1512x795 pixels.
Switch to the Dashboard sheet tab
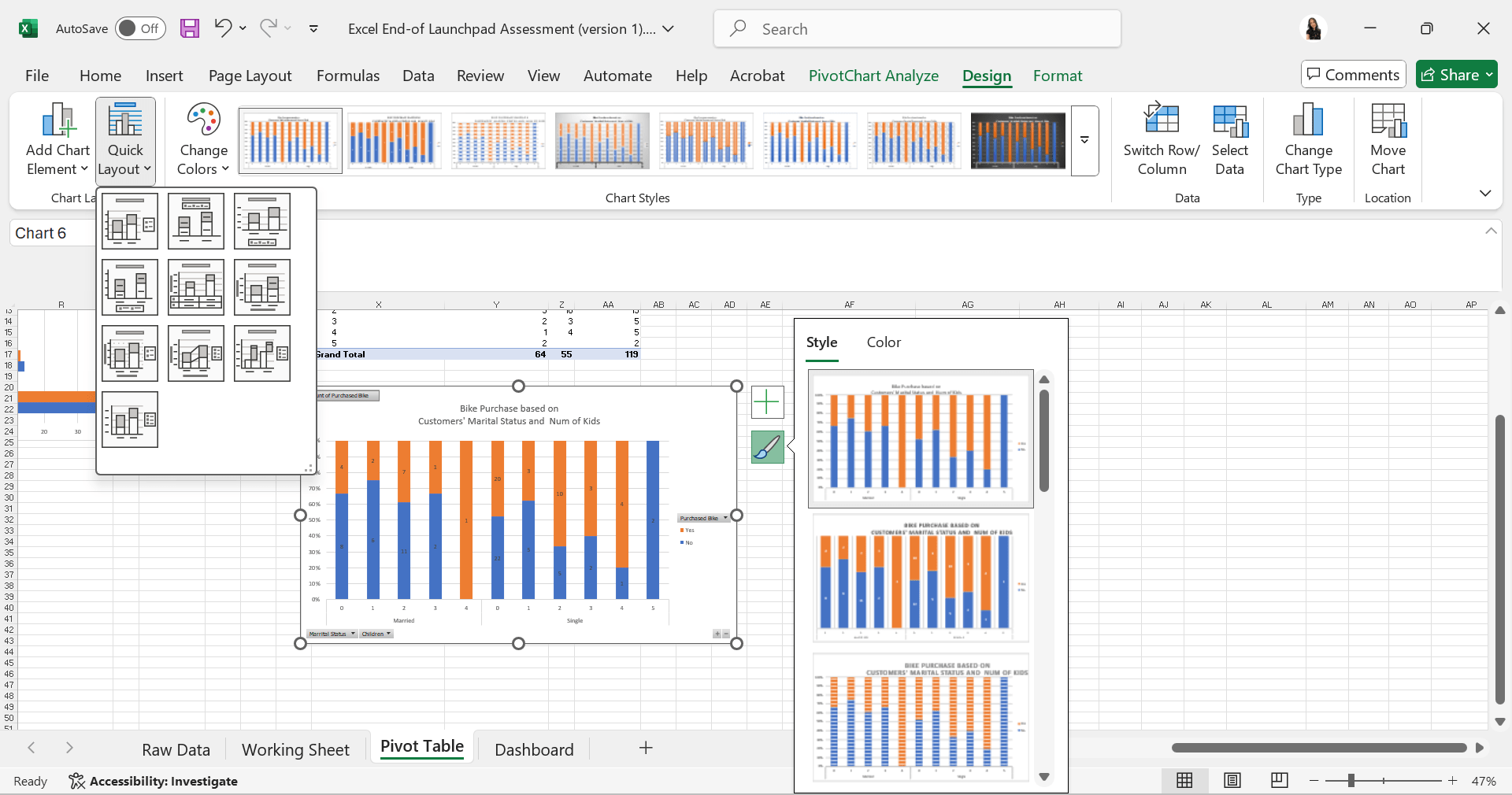[534, 749]
